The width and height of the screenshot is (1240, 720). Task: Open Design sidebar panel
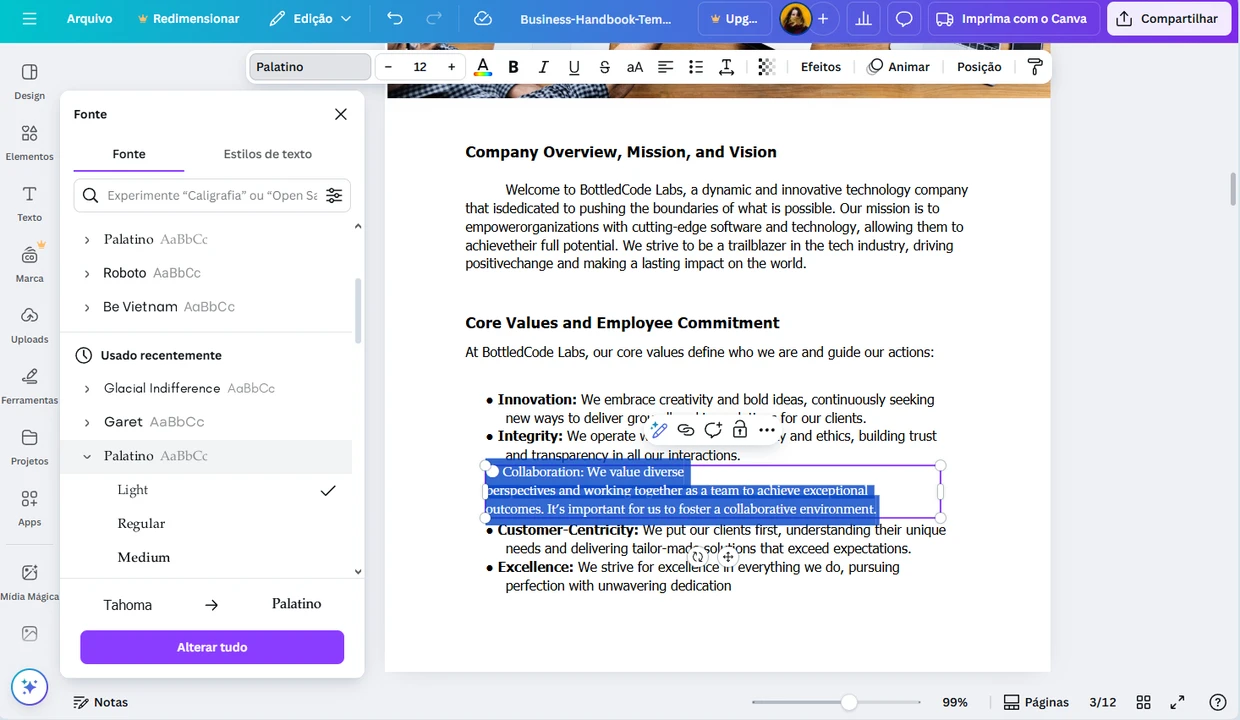coord(29,82)
